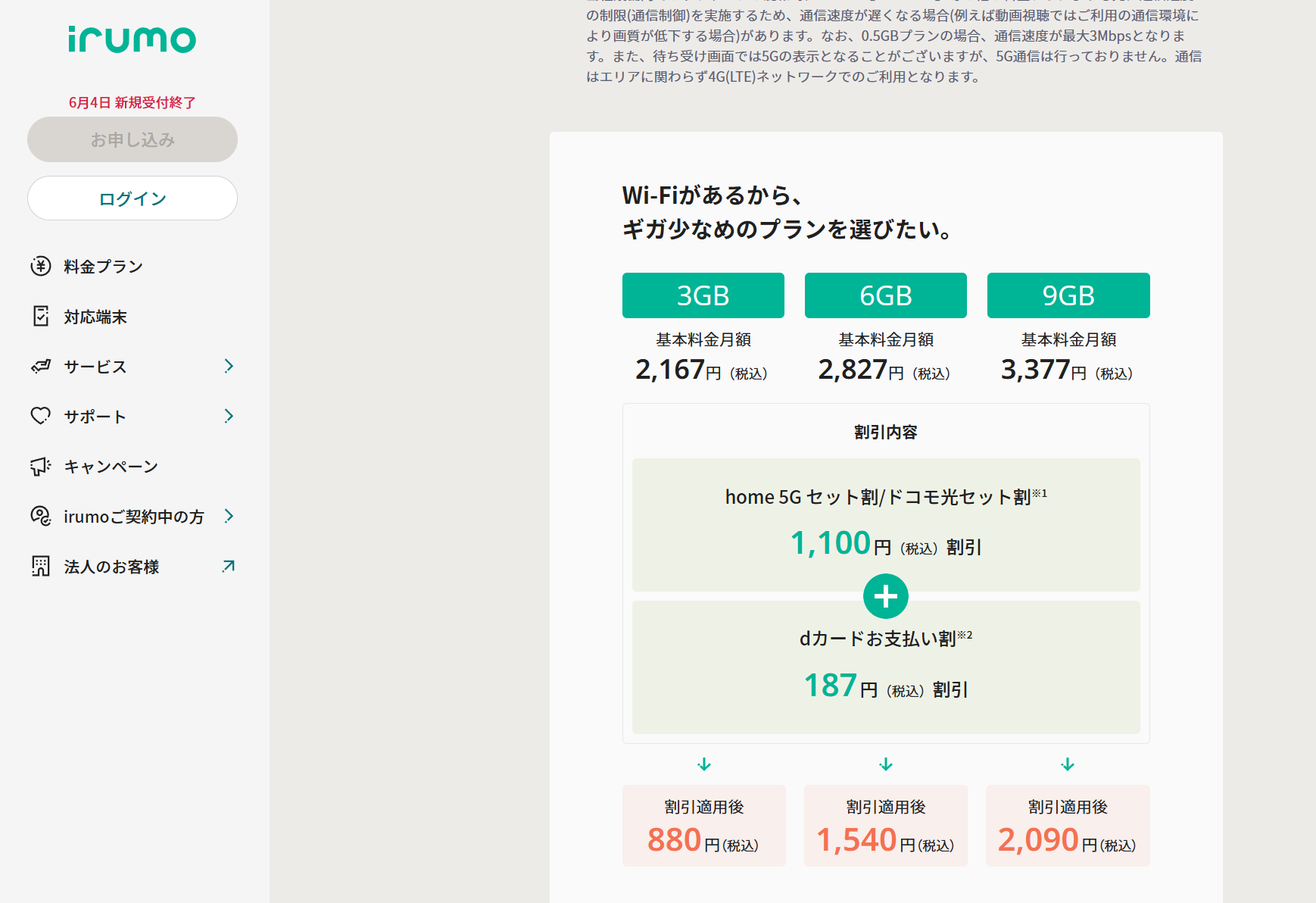Click the building icon next to 法人のお客様
The width and height of the screenshot is (1316, 903).
[39, 566]
